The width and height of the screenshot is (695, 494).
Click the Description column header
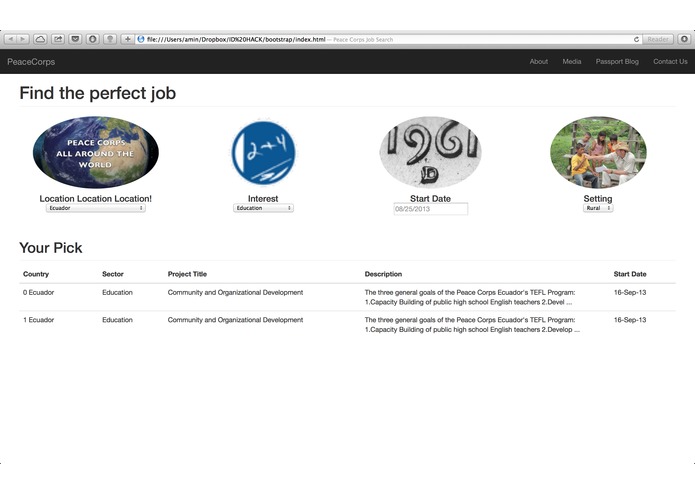383,274
